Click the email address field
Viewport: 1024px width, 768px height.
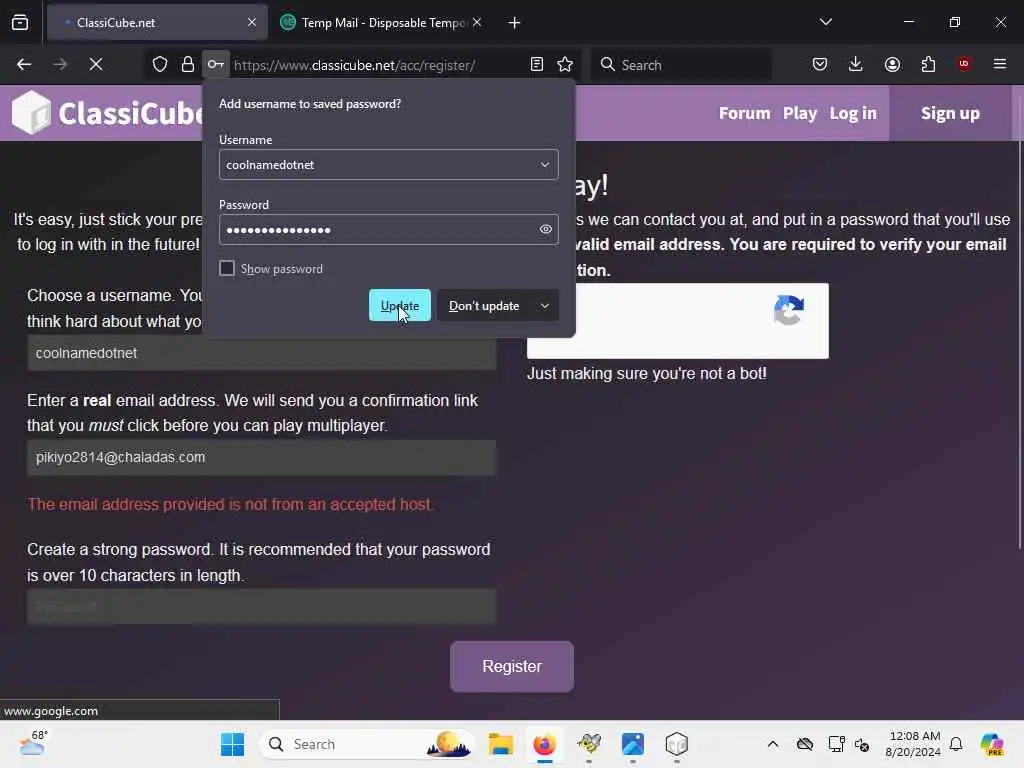tap(261, 457)
